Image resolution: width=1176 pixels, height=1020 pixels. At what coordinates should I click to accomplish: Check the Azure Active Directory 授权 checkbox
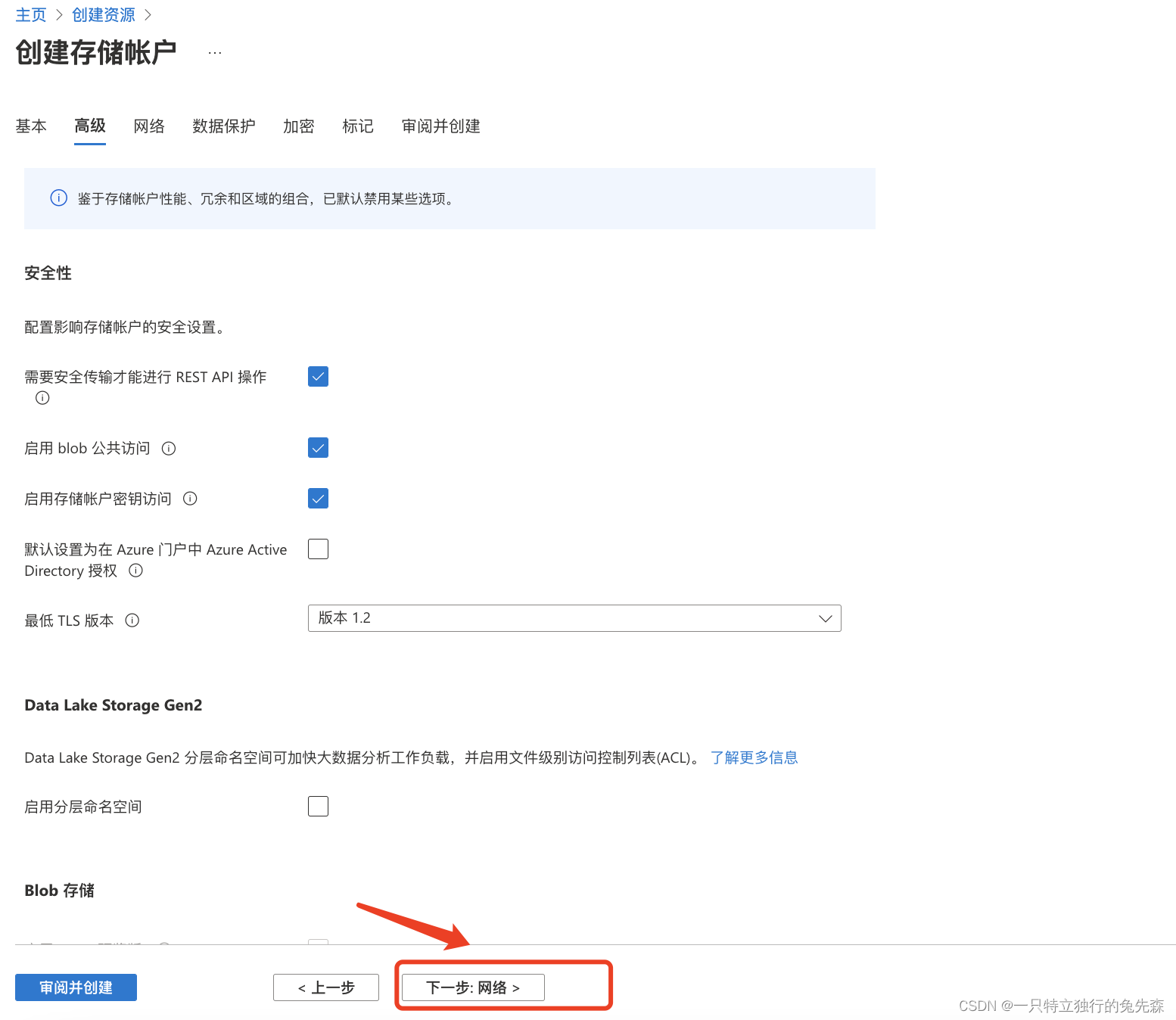[318, 549]
